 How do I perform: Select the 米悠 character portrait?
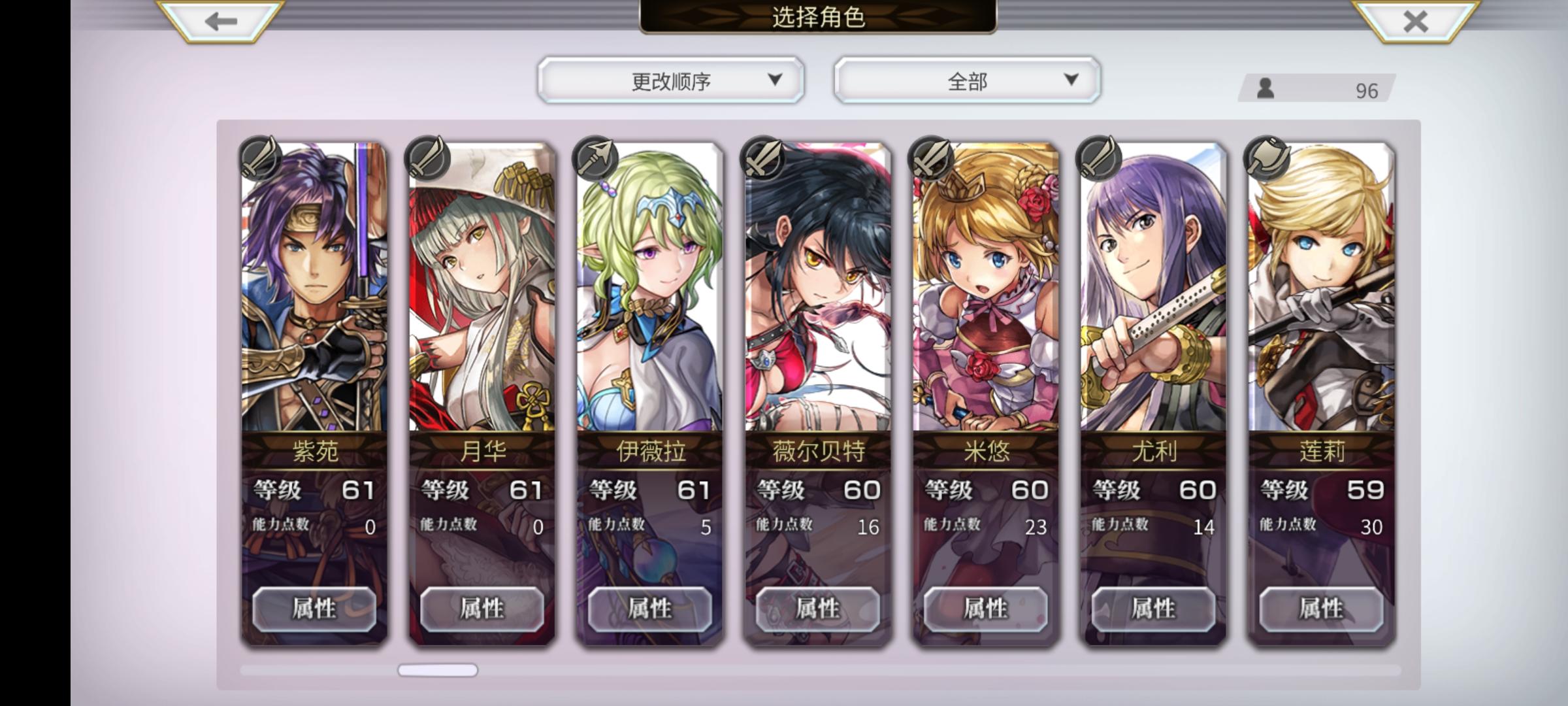pyautogui.click(x=986, y=288)
